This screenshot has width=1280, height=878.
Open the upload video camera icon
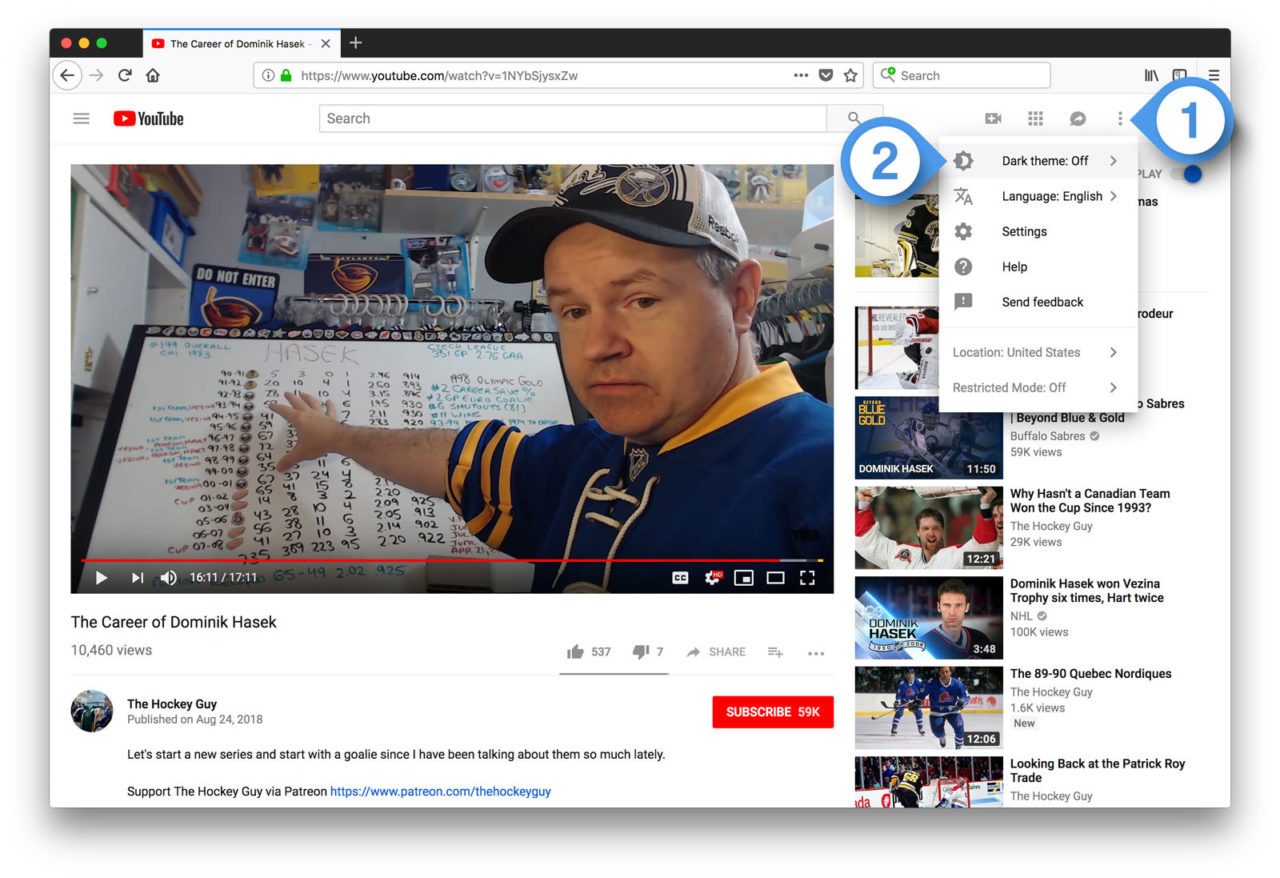click(x=993, y=118)
